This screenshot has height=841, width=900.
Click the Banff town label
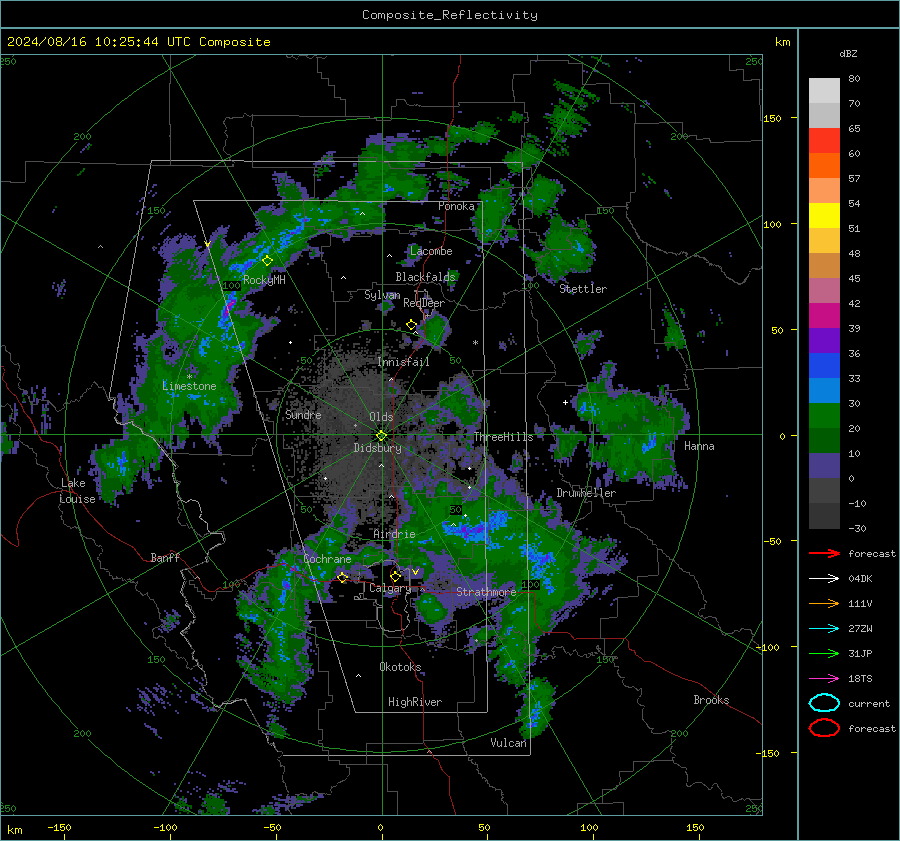(x=165, y=557)
